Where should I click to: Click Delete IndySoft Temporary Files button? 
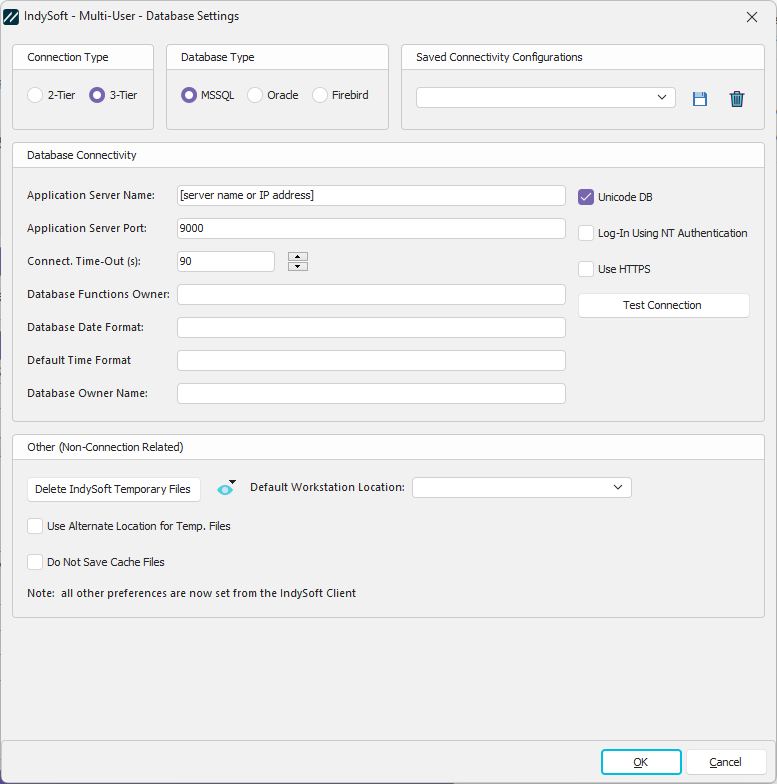[x=113, y=489]
